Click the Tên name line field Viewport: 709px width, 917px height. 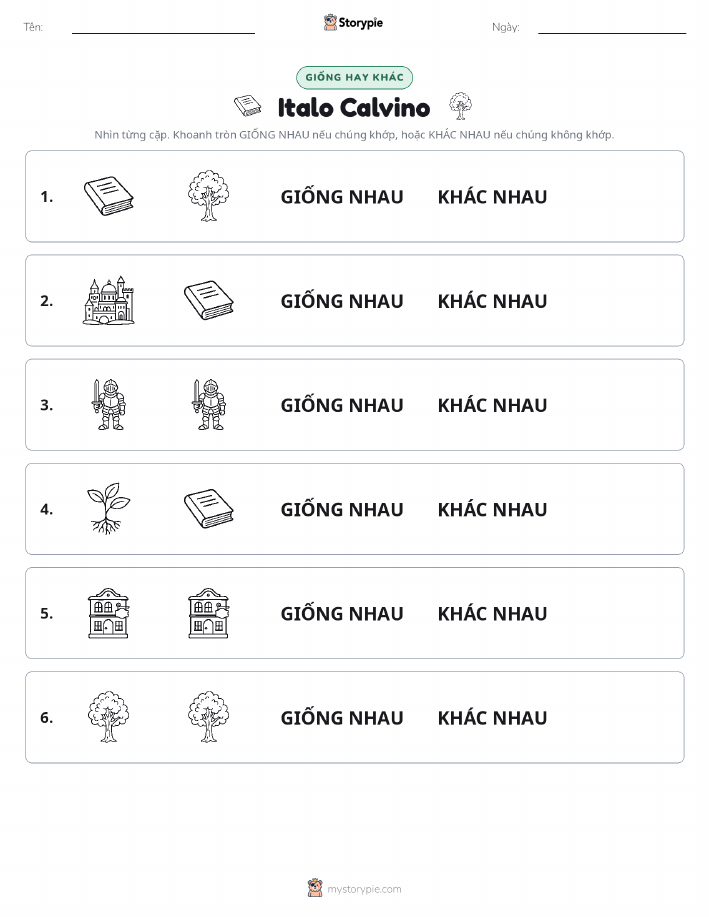coord(163,27)
